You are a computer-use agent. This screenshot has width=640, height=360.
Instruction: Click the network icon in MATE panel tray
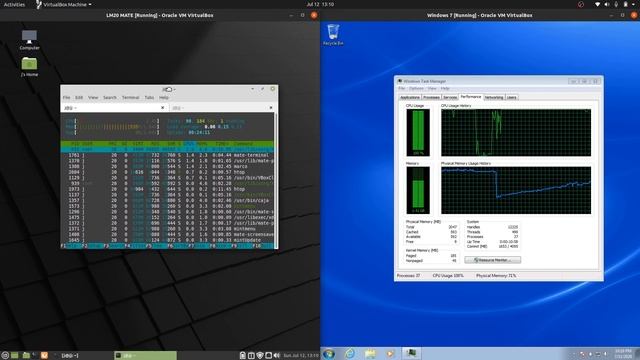268,356
